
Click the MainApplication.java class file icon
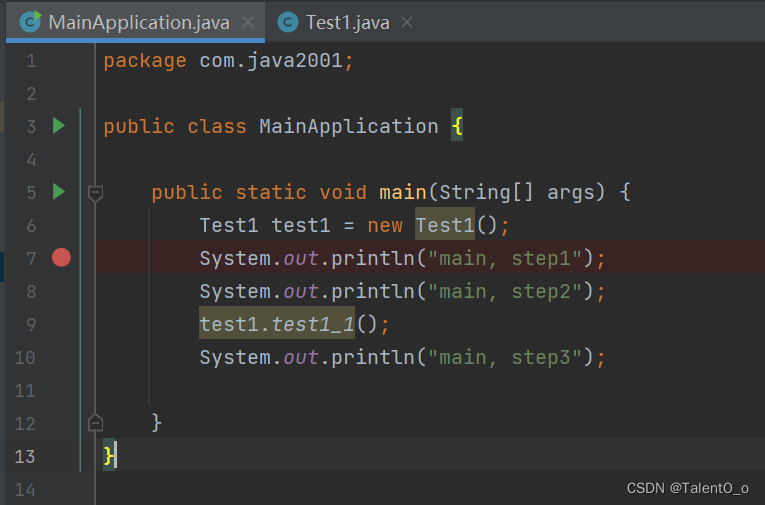tap(30, 22)
